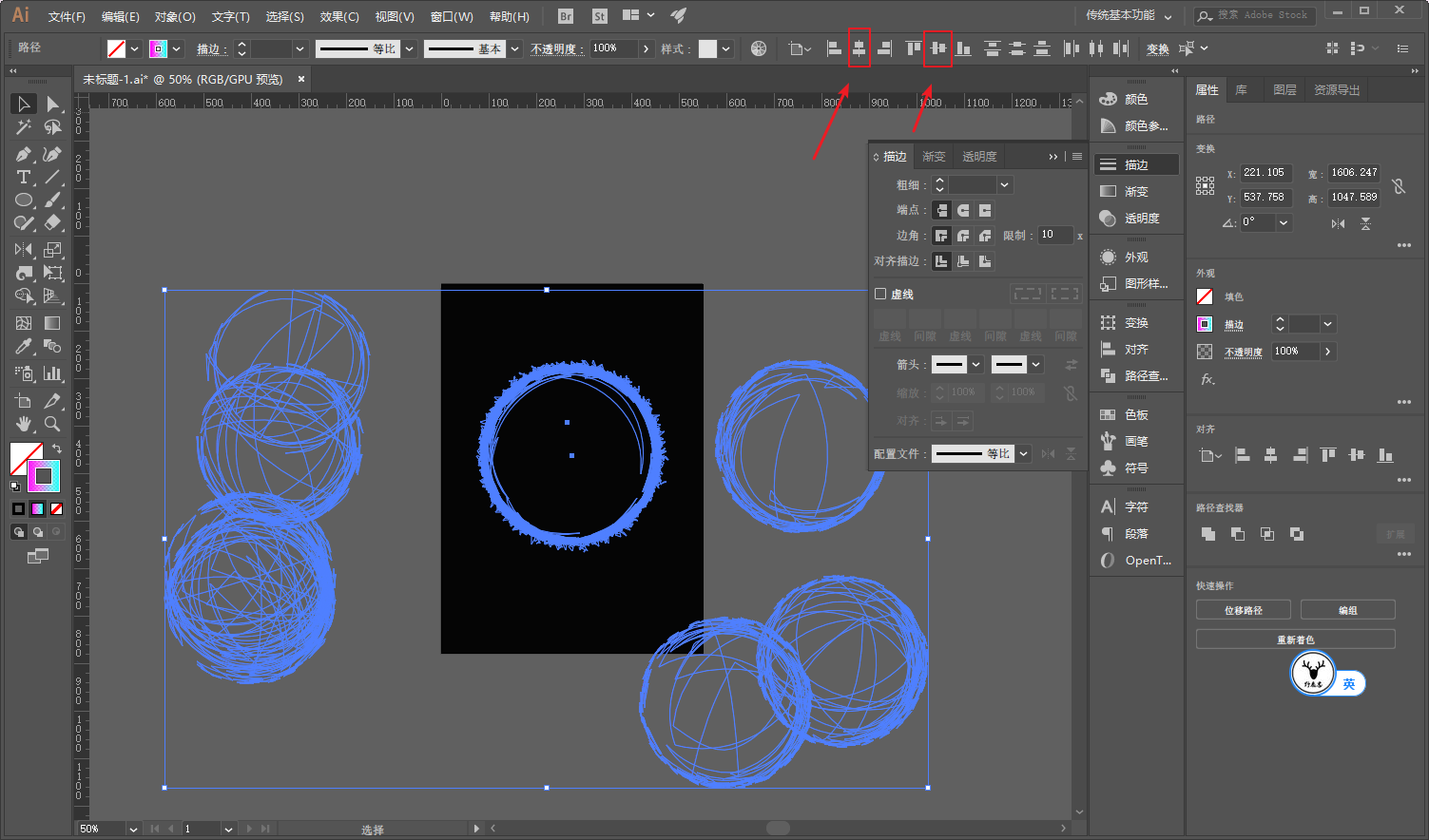Switch to the 渐变 tab
Viewport: 1429px width, 840px height.
(934, 157)
